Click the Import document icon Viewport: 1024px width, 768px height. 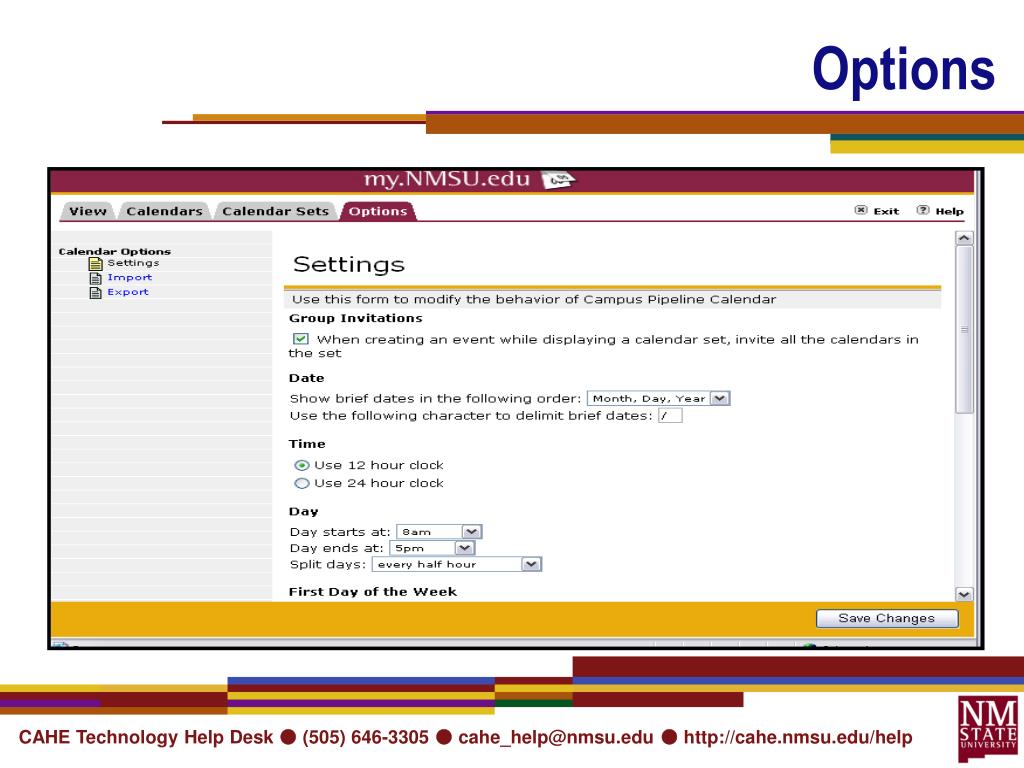pos(96,278)
